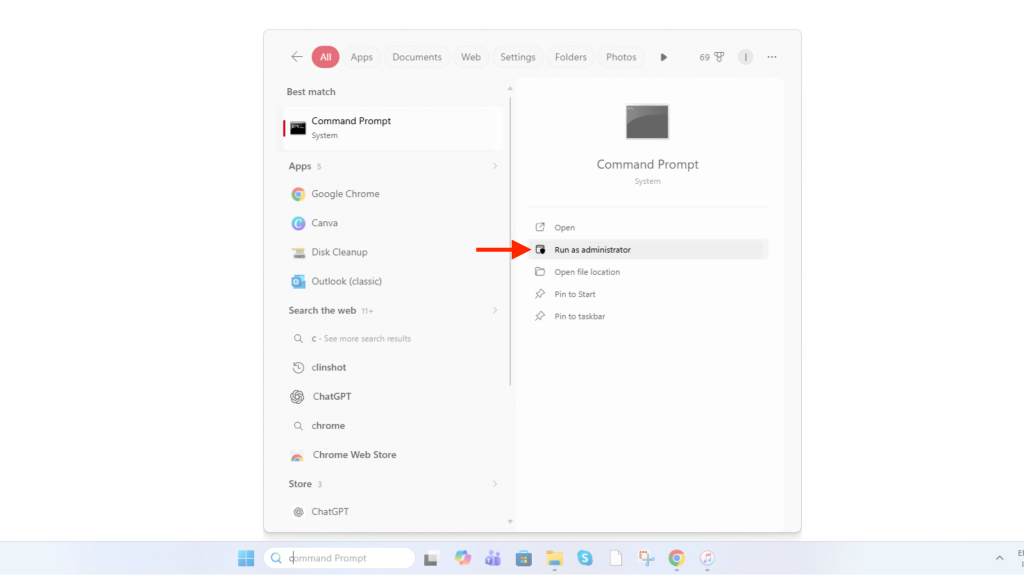Switch to the Apps filter tab
Screen dimensions: 1024x576
tap(361, 57)
